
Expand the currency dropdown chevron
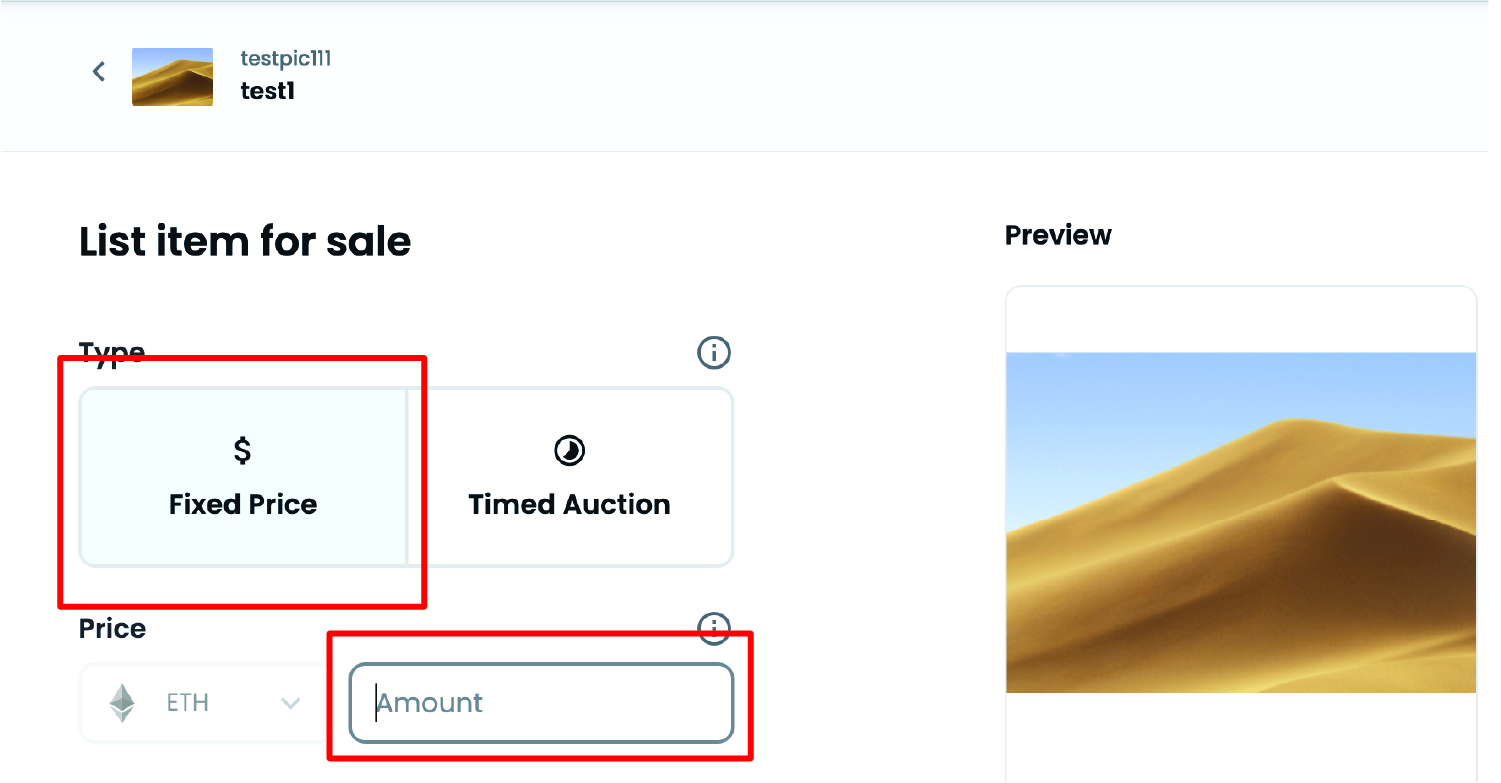[x=290, y=704]
